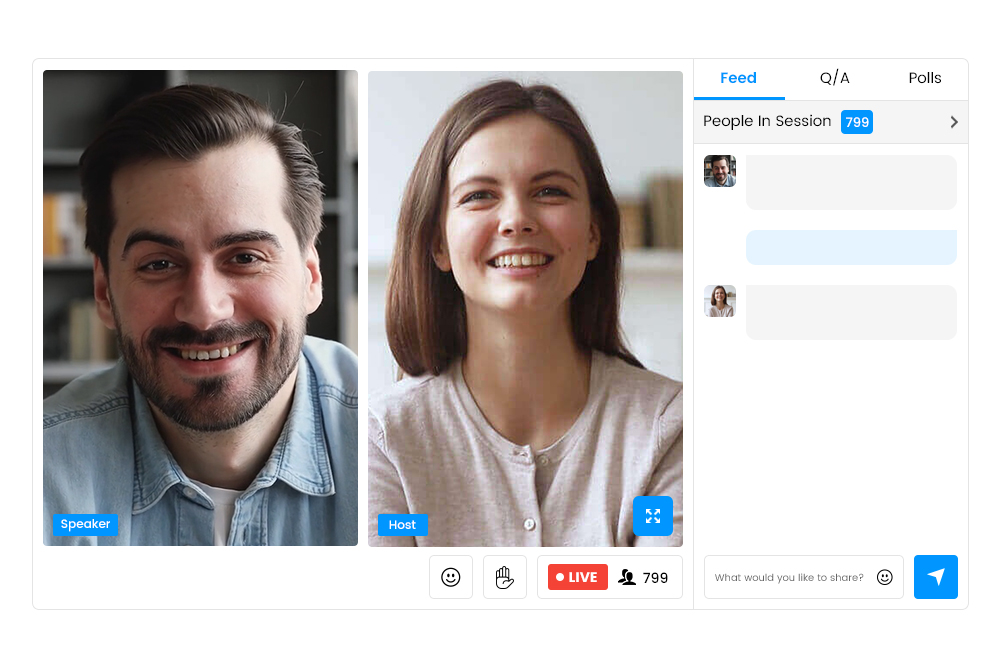Select the Host video tile
The width and height of the screenshot is (1000, 667).
[x=525, y=300]
